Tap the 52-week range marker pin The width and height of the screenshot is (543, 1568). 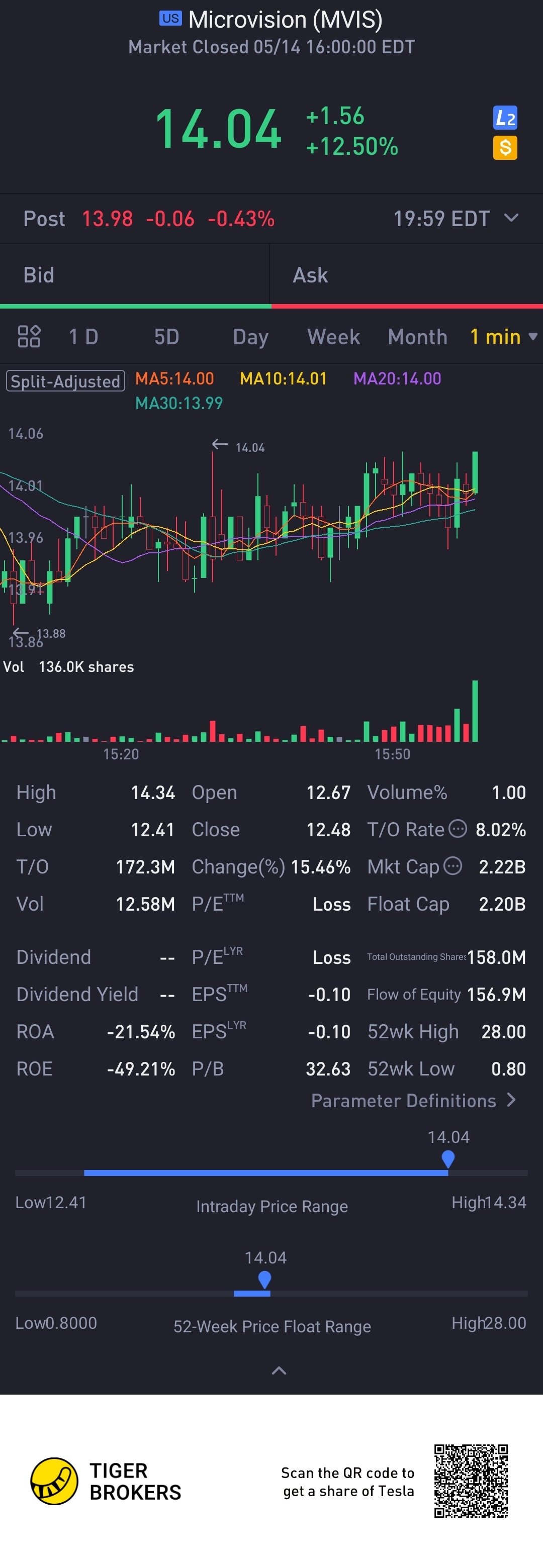[264, 1280]
